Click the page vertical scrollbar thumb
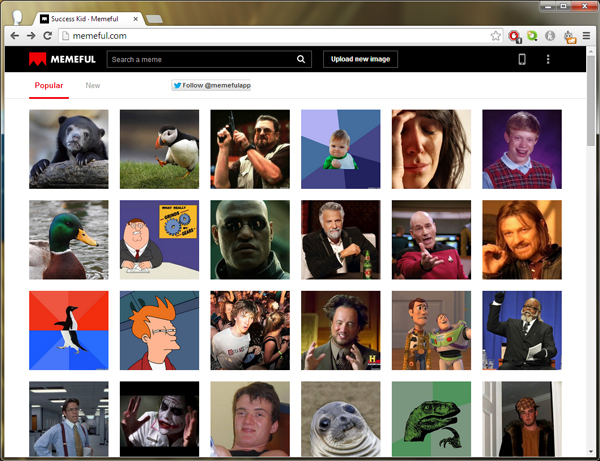The width and height of the screenshot is (600, 461). [x=591, y=100]
